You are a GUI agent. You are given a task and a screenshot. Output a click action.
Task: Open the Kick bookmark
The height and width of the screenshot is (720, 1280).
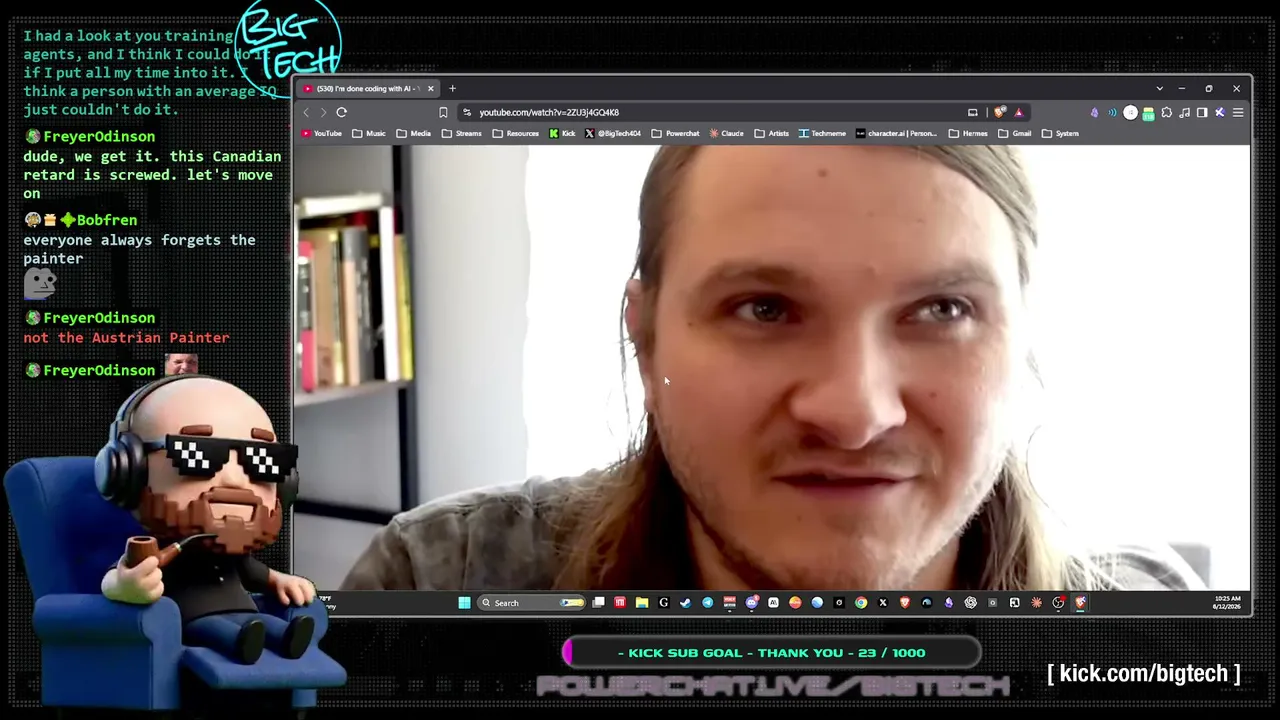click(x=563, y=133)
